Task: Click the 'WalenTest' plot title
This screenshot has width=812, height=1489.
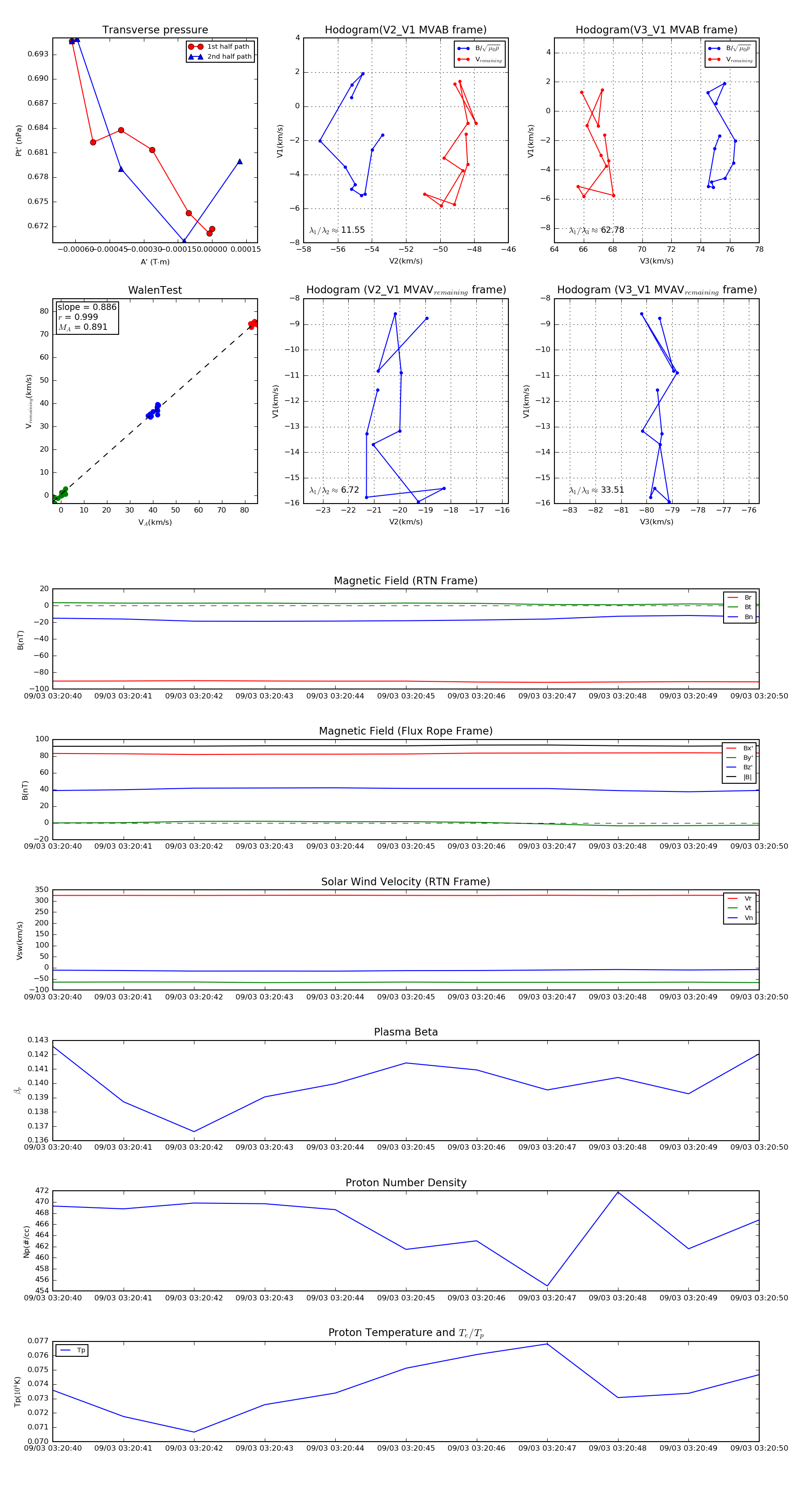Action: (x=155, y=290)
